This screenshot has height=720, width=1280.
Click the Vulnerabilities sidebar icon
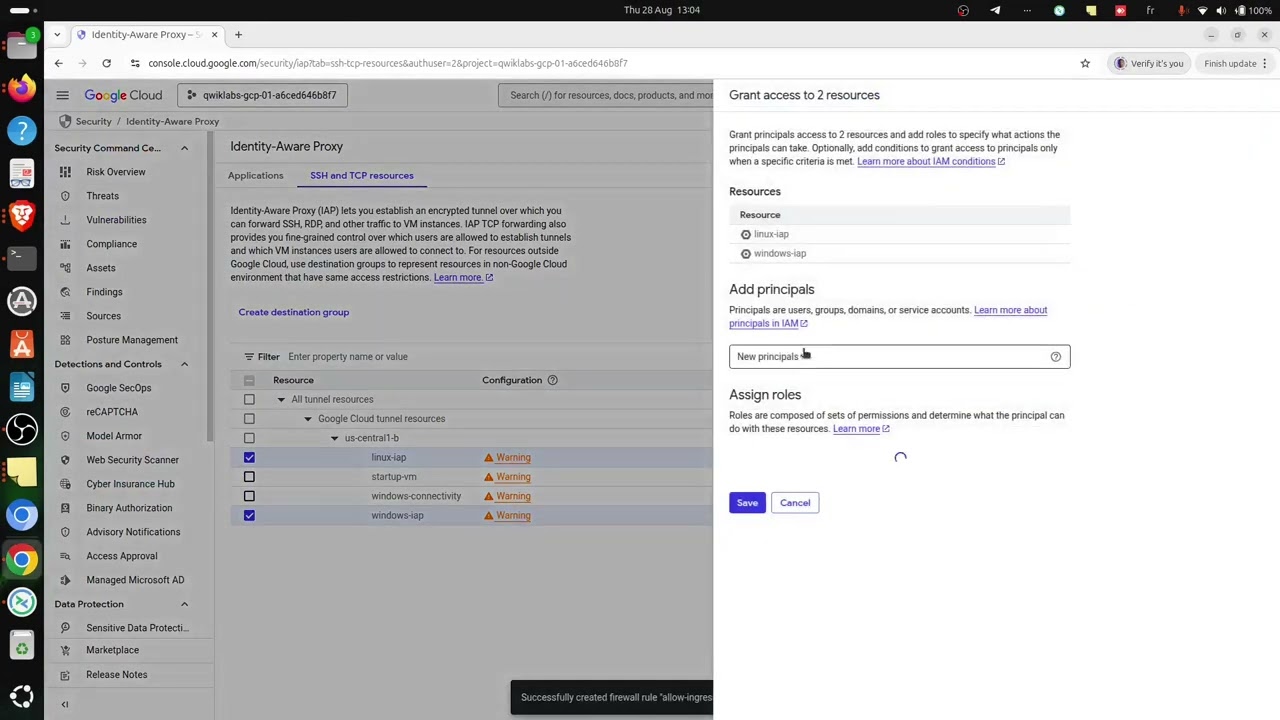65,220
